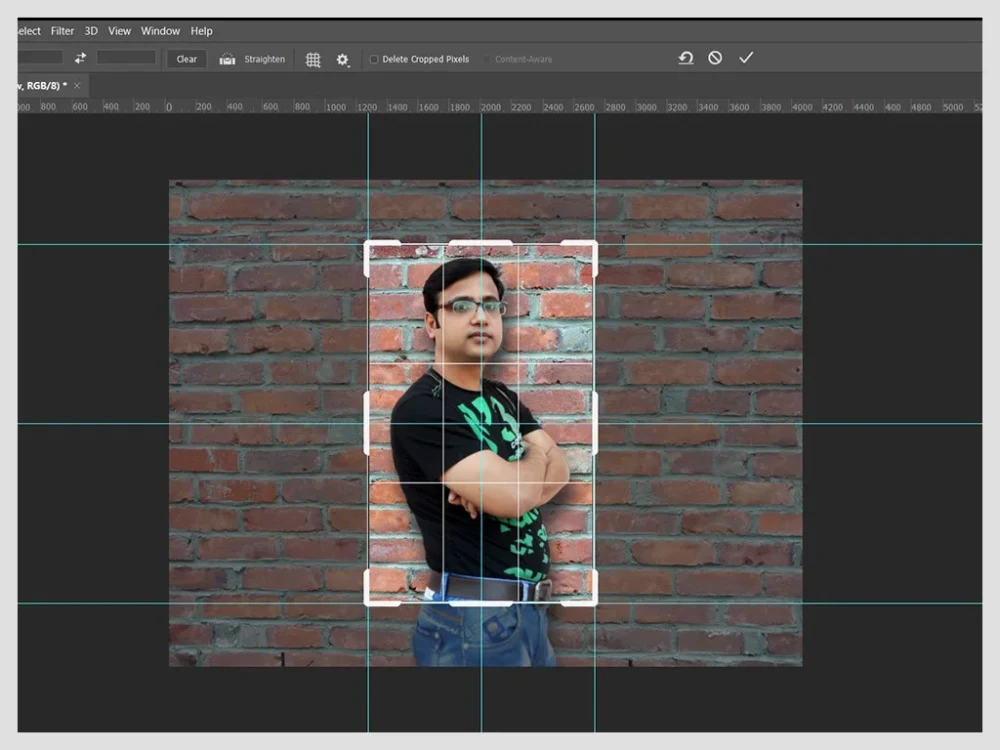This screenshot has width=1000, height=750.
Task: Click the Clear button
Action: [x=187, y=59]
